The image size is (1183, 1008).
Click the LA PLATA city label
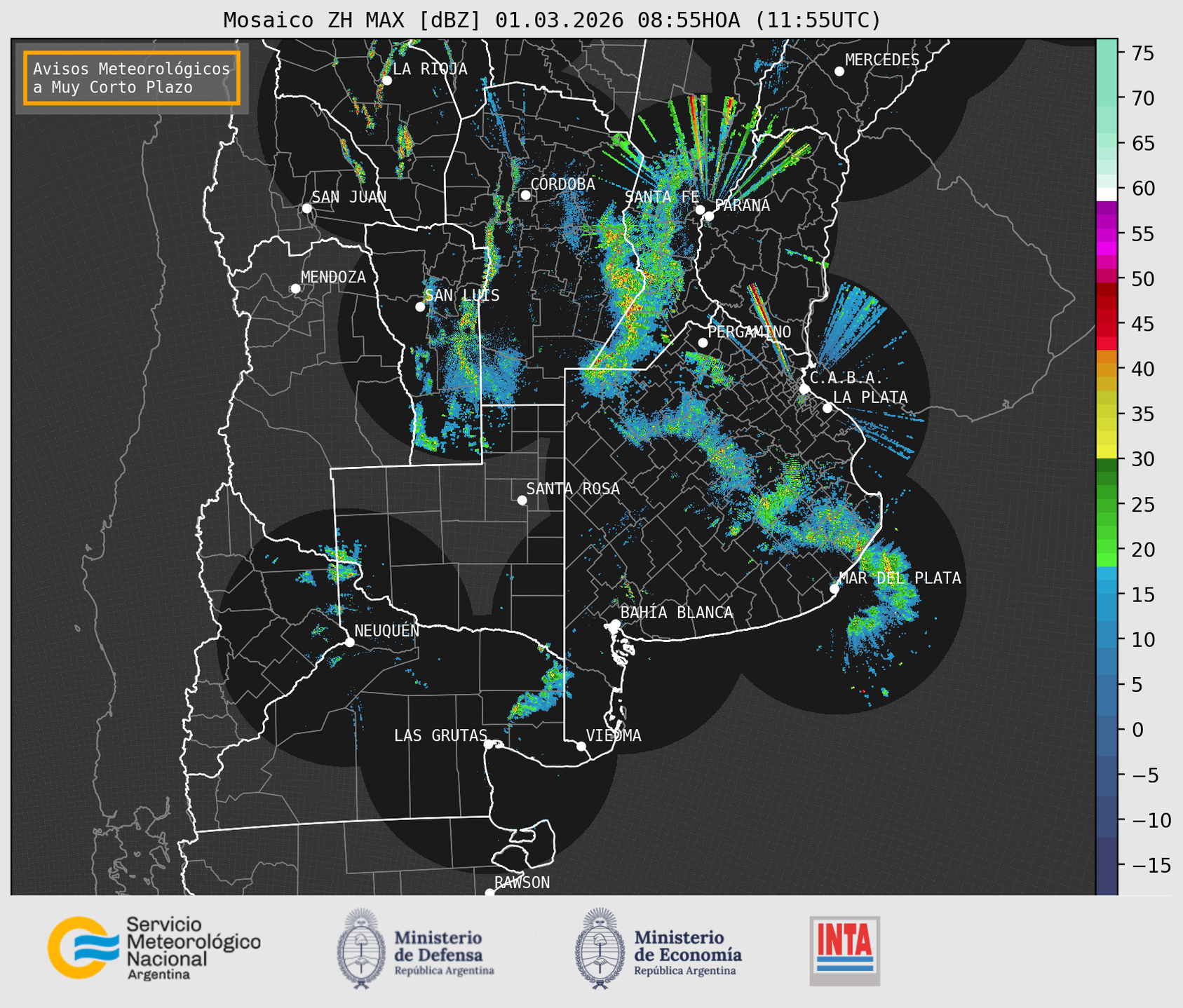(x=870, y=397)
